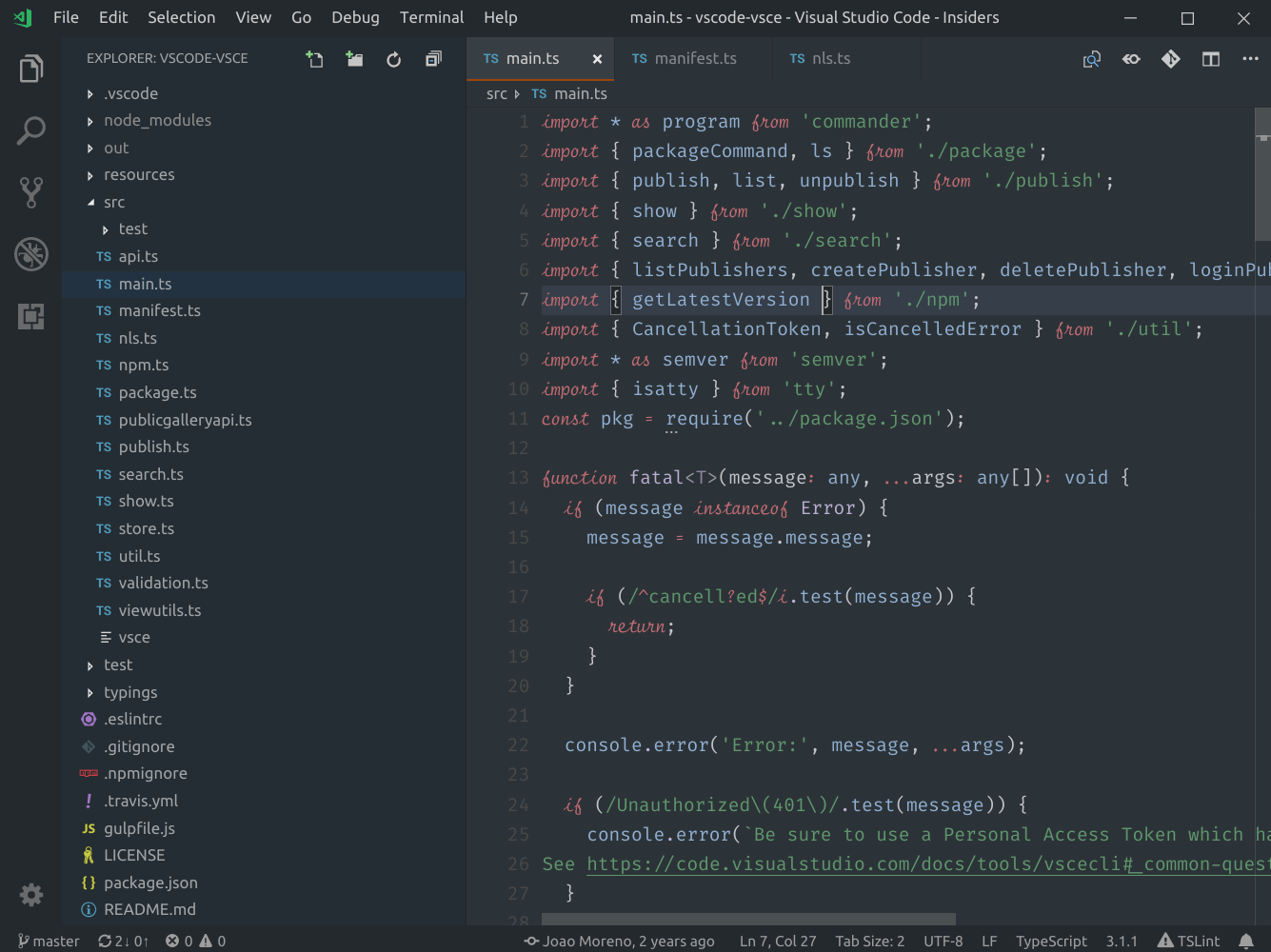Open the Terminal menu
The height and width of the screenshot is (952, 1271).
[431, 17]
